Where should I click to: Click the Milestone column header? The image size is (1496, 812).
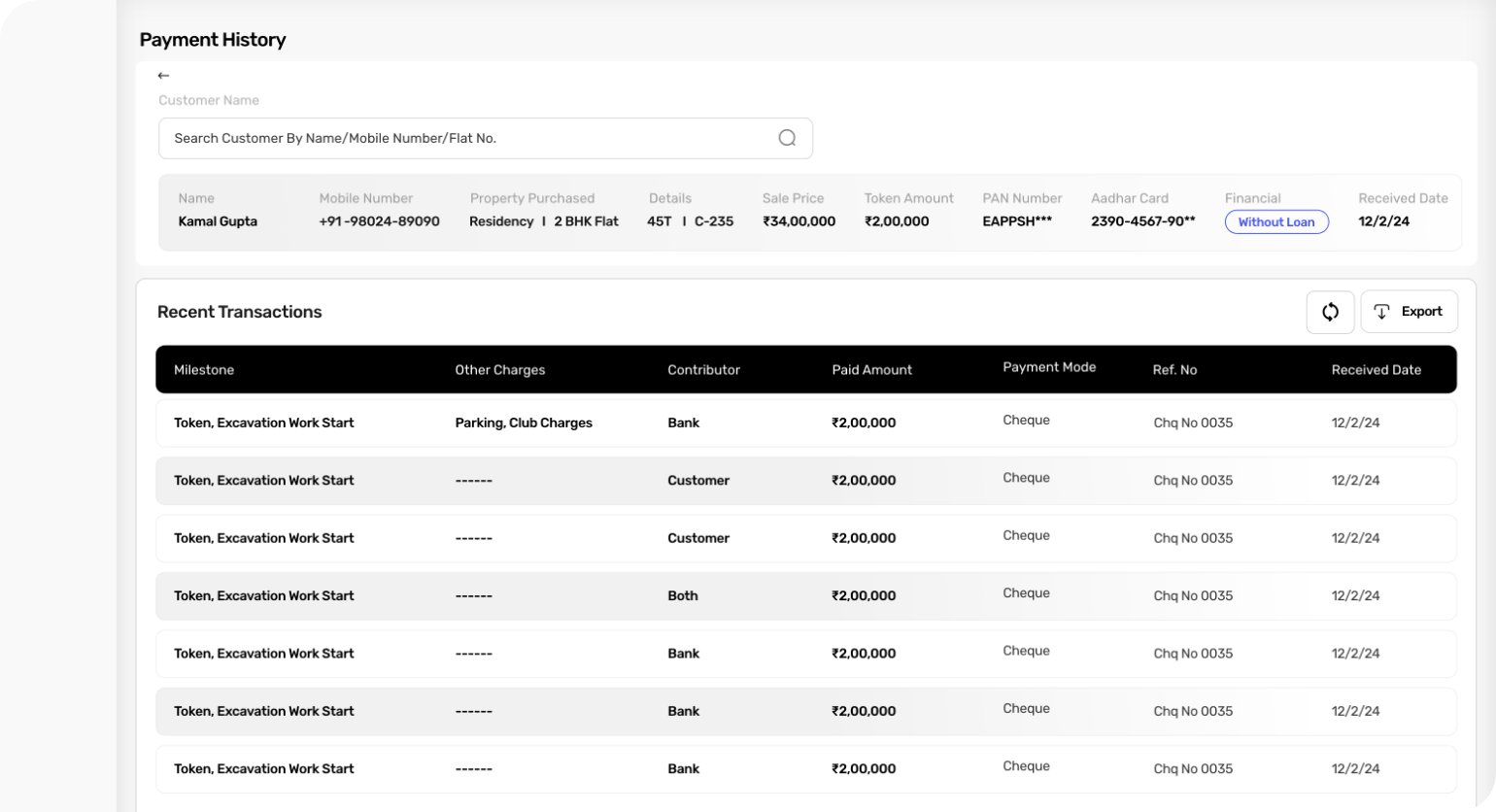coord(204,370)
